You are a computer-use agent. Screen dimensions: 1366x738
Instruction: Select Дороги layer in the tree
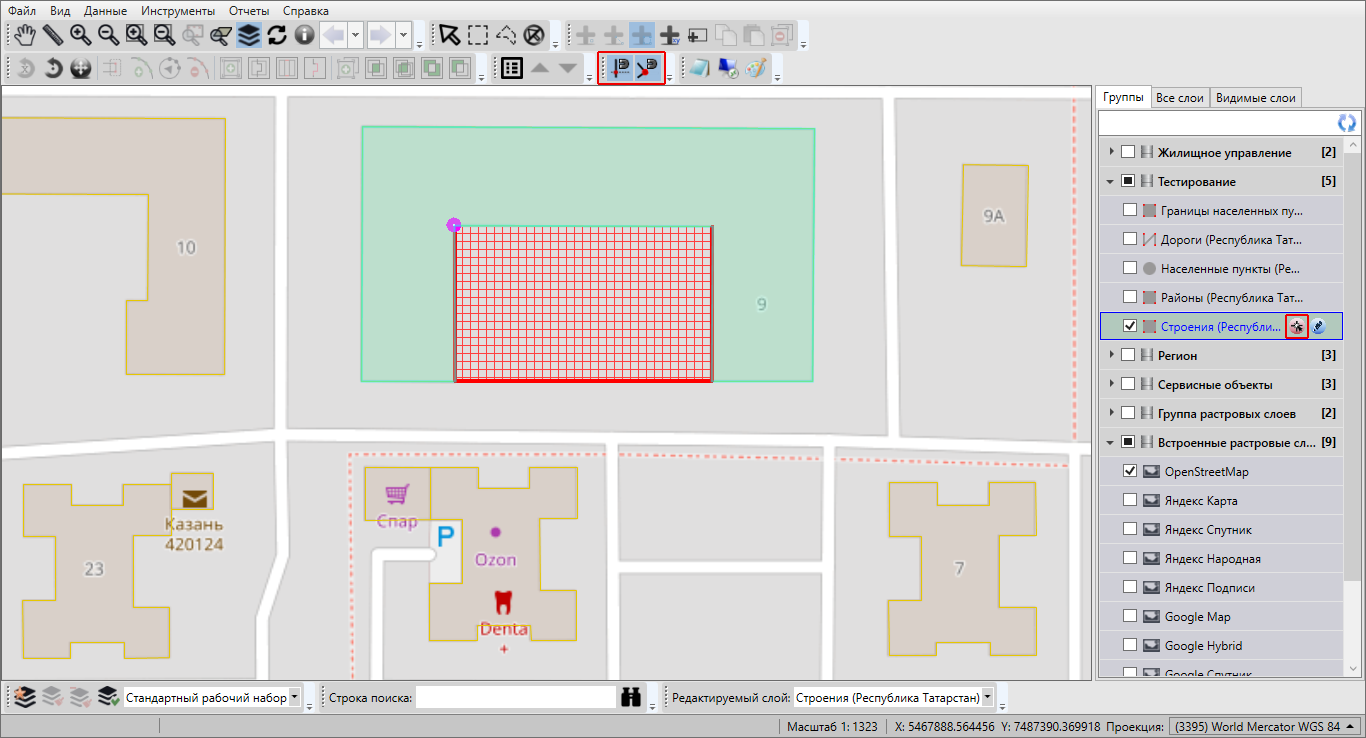(1230, 240)
